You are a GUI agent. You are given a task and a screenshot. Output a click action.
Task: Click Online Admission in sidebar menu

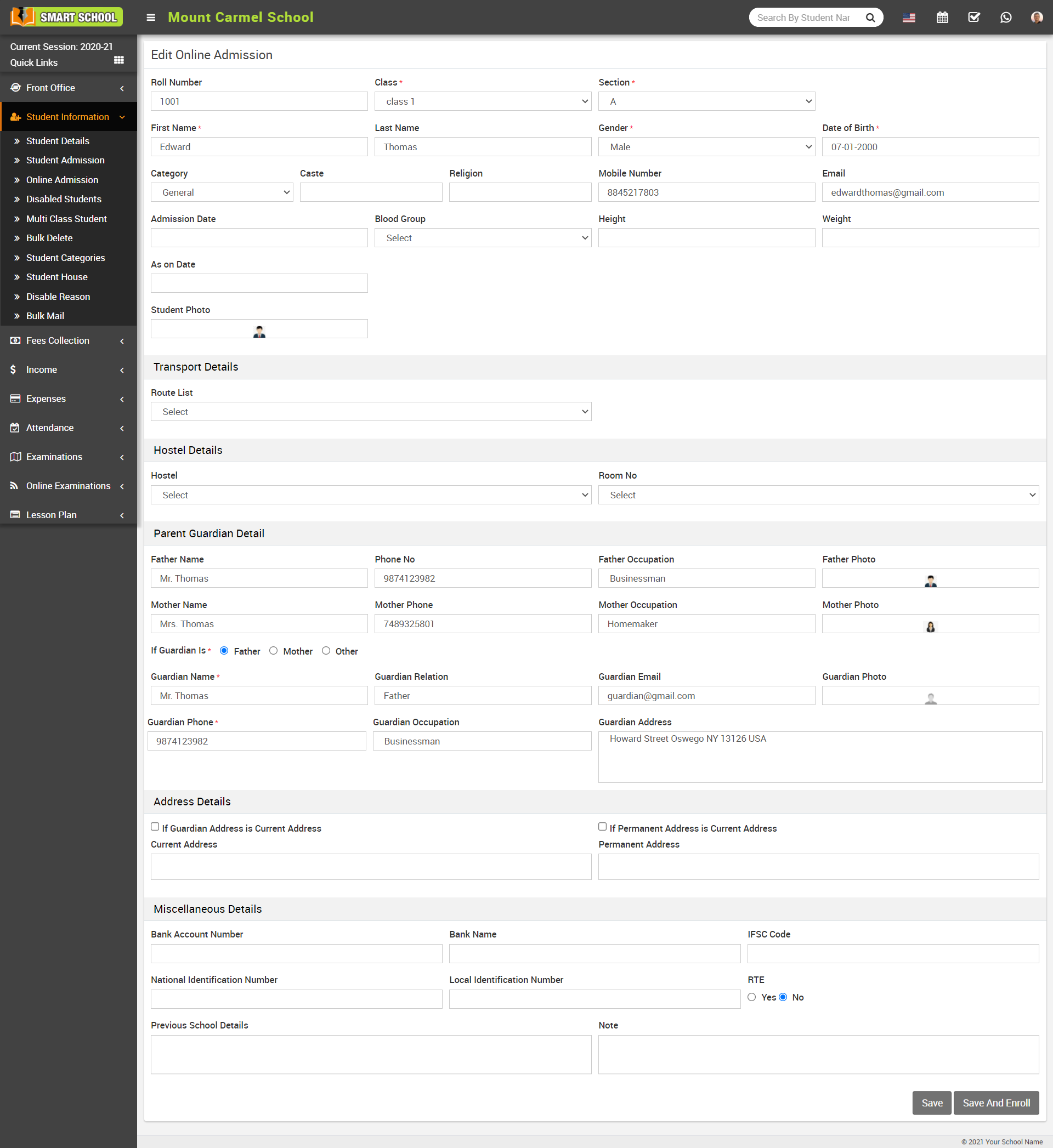(62, 179)
